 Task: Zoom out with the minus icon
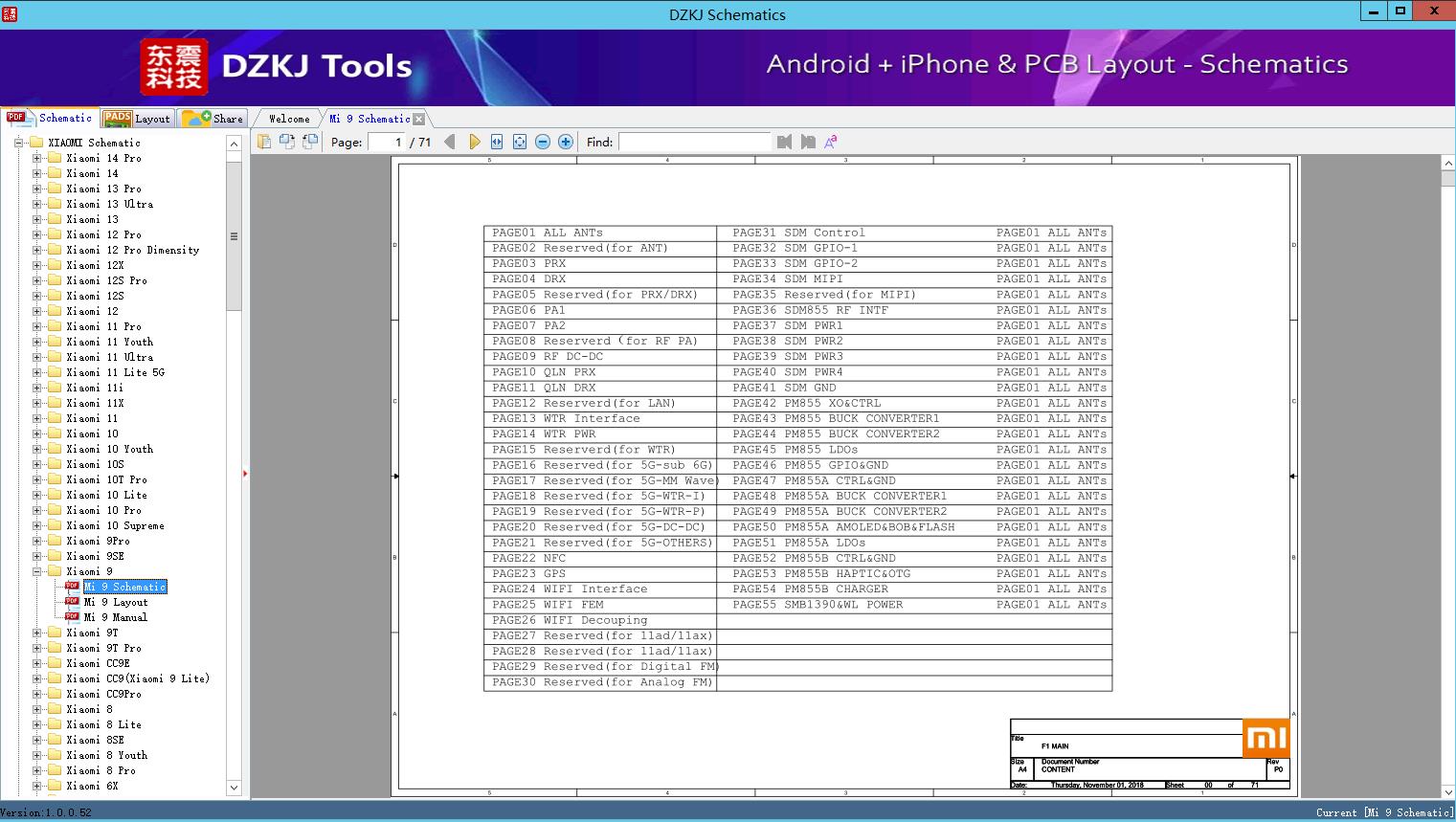point(543,142)
